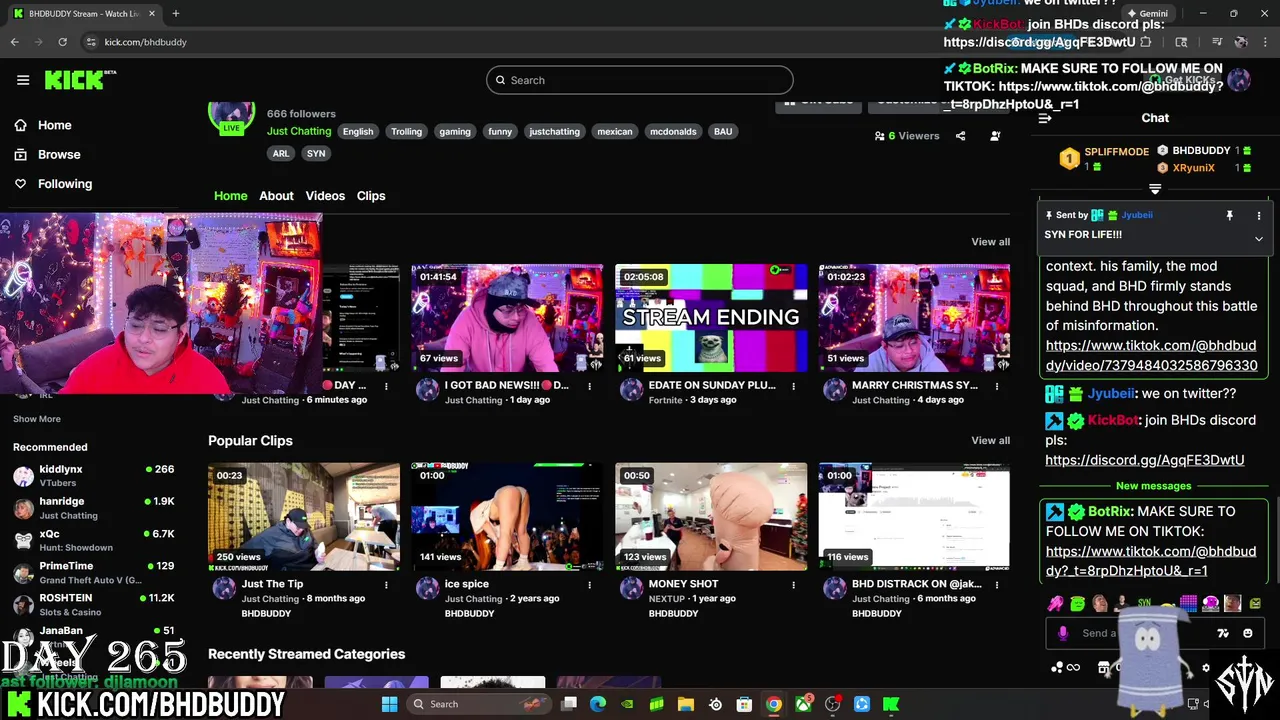1280x720 pixels.
Task: Click Show More in the sidebar
Action: (x=37, y=419)
